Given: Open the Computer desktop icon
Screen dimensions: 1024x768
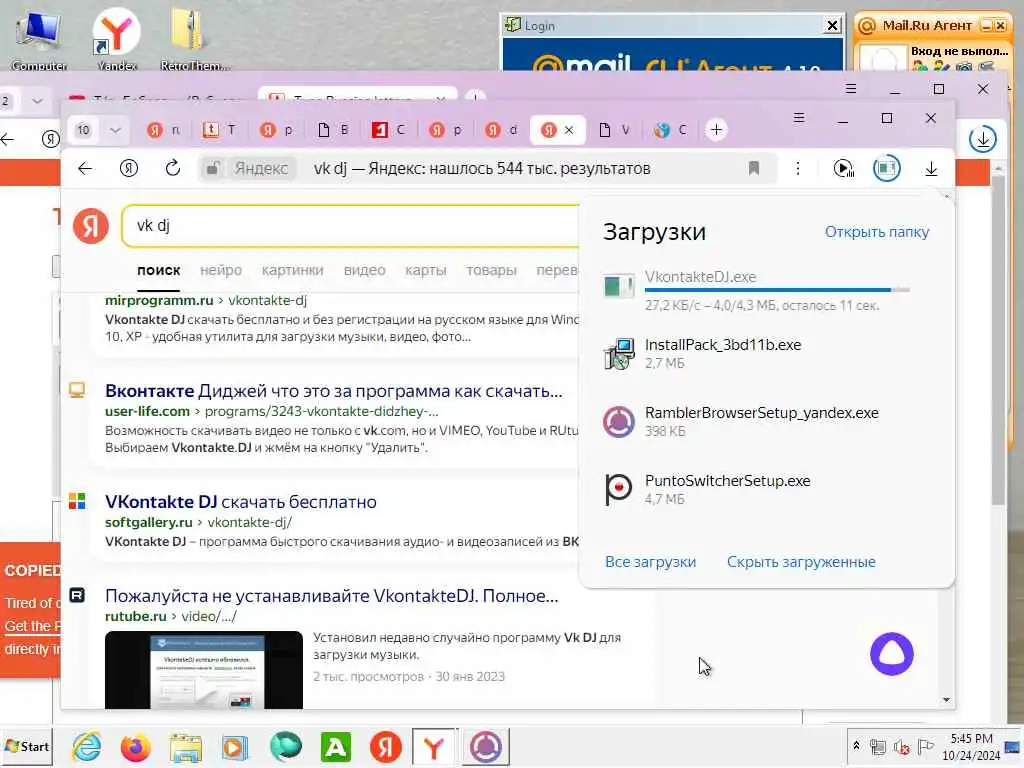Looking at the screenshot, I should pos(39,39).
